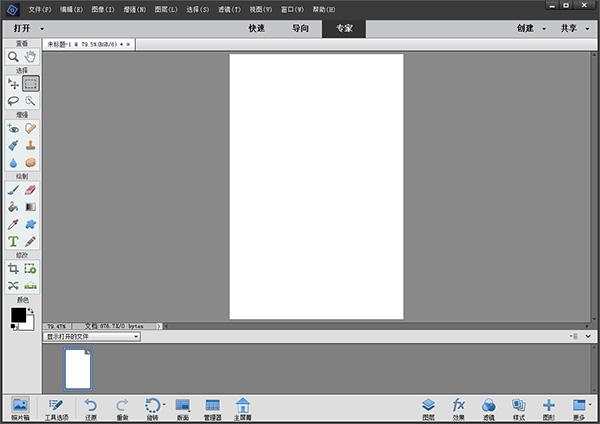Swap foreground and background colors
The image size is (600, 424).
point(31,311)
